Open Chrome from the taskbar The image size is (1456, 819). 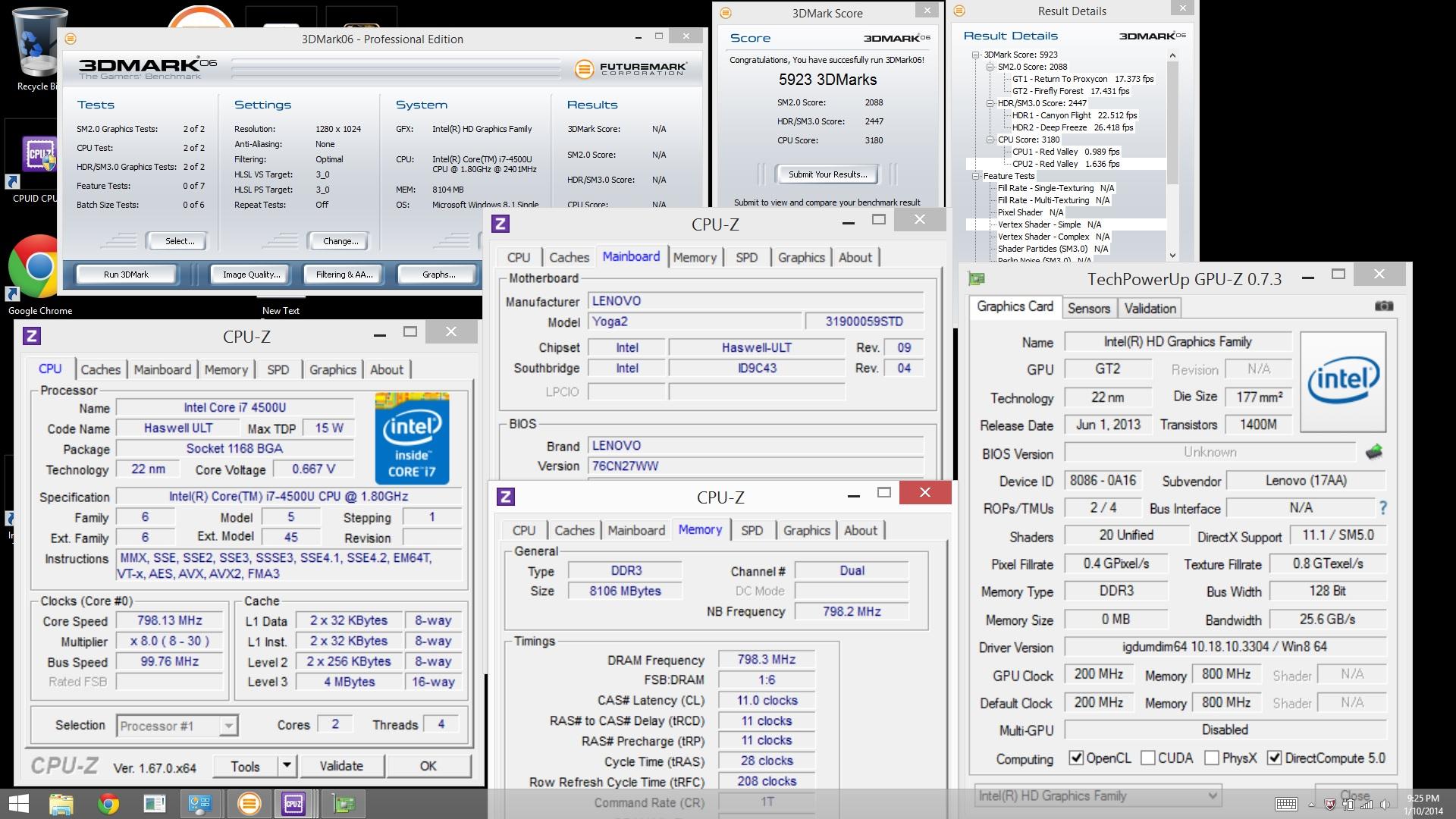point(108,804)
